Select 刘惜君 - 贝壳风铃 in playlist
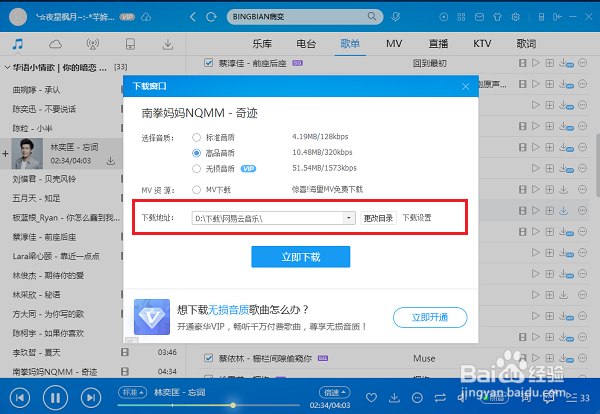Screen dimensions: 600x414 [44, 179]
